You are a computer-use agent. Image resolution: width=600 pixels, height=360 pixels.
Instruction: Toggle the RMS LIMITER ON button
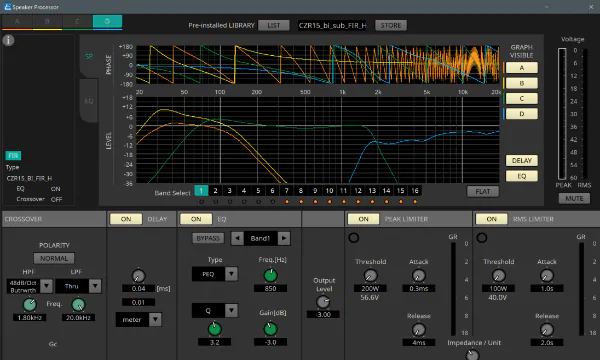[x=491, y=219]
